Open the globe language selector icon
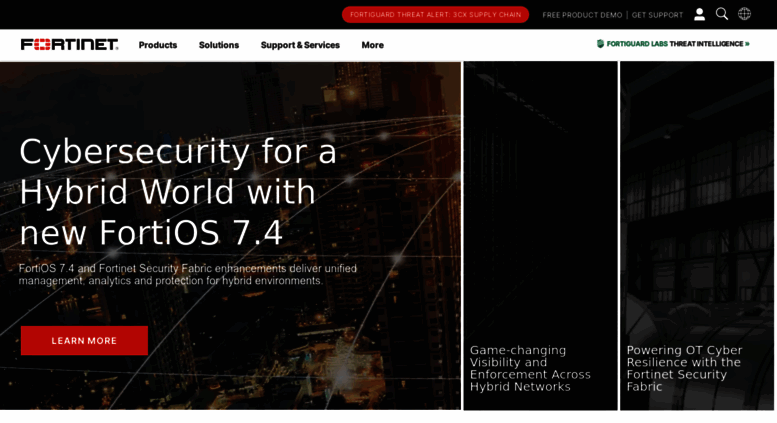Viewport: 777px width, 423px height. point(744,14)
